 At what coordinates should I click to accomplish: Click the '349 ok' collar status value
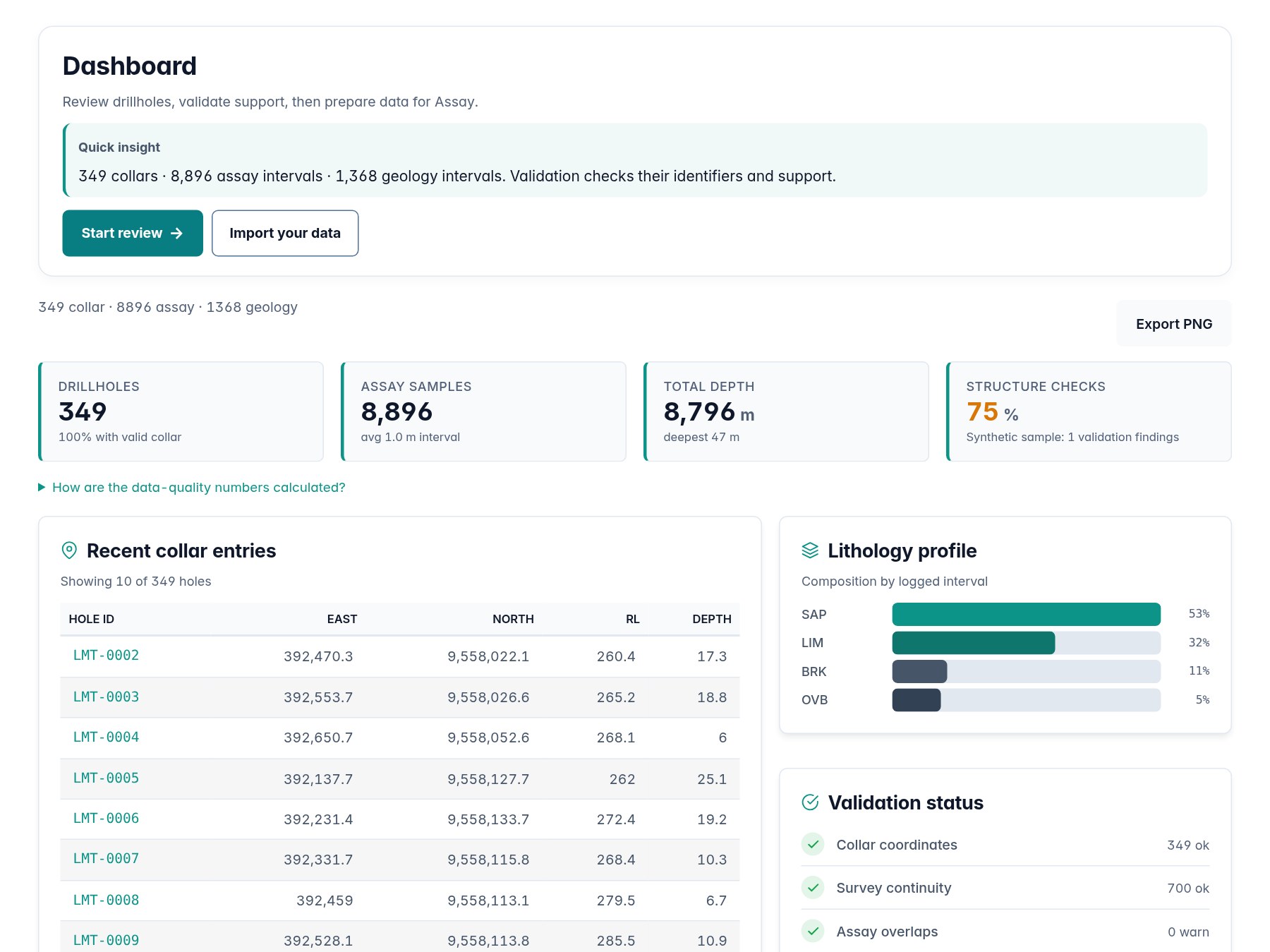click(1188, 845)
